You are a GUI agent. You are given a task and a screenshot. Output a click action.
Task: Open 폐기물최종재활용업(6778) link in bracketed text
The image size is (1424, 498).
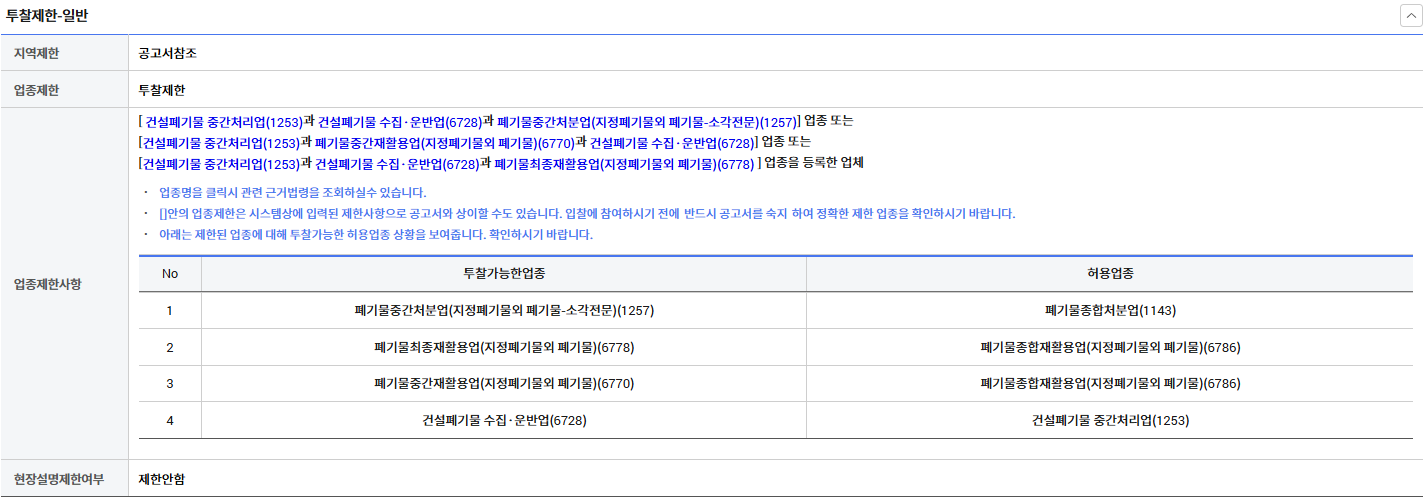(624, 163)
